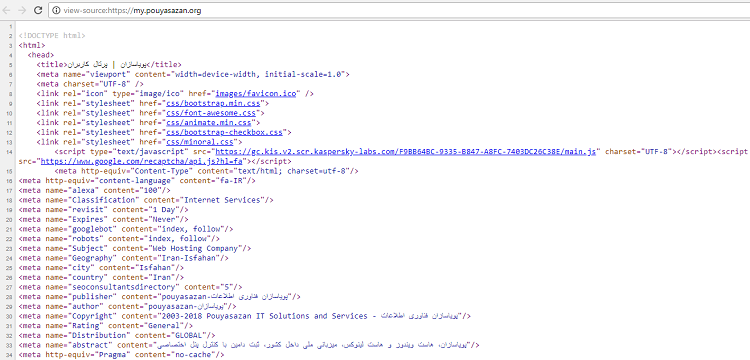
Task: Open the css/bootstrap-checkbox.css link
Action: pos(224,132)
